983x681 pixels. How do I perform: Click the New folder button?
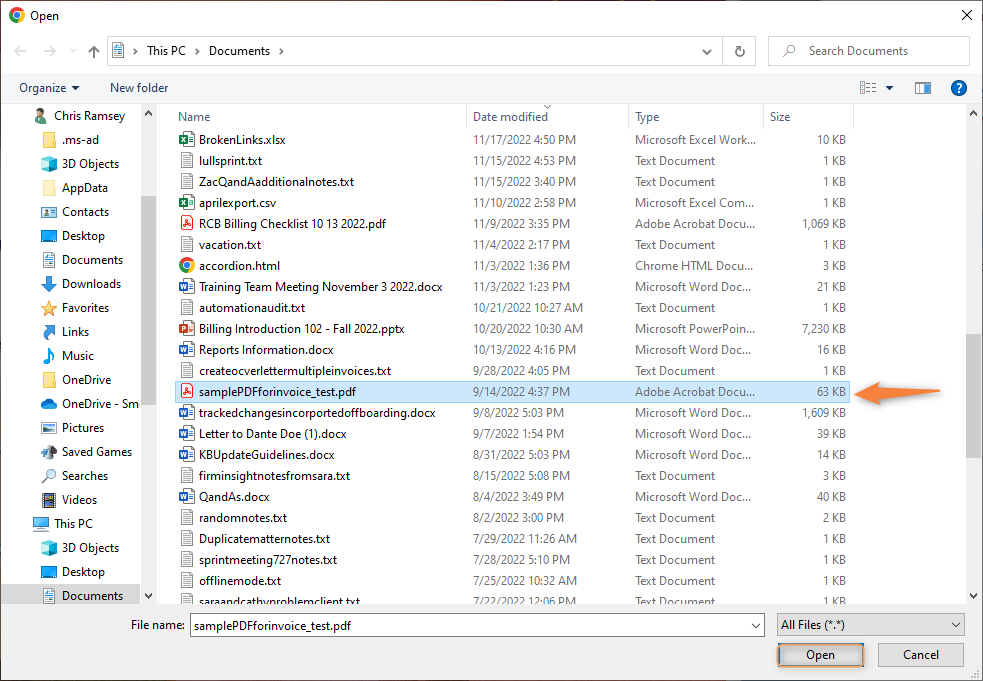click(139, 88)
